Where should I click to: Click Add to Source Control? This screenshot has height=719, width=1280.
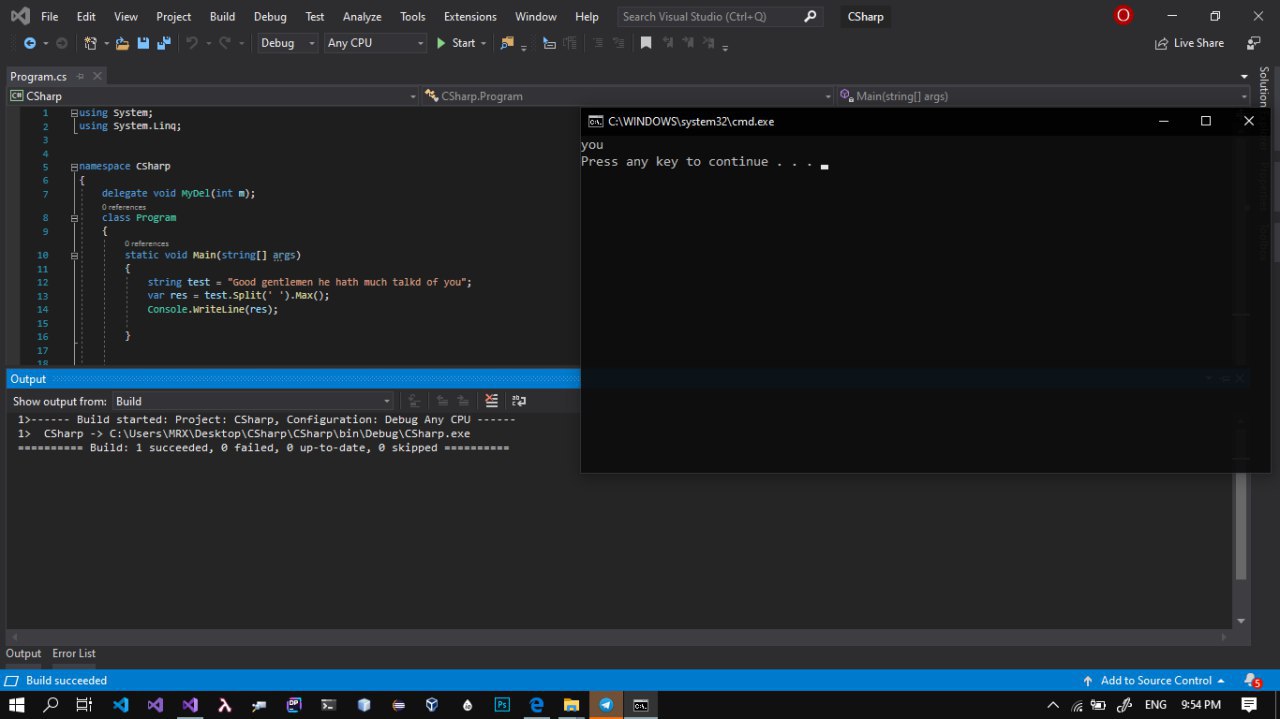click(x=1153, y=681)
